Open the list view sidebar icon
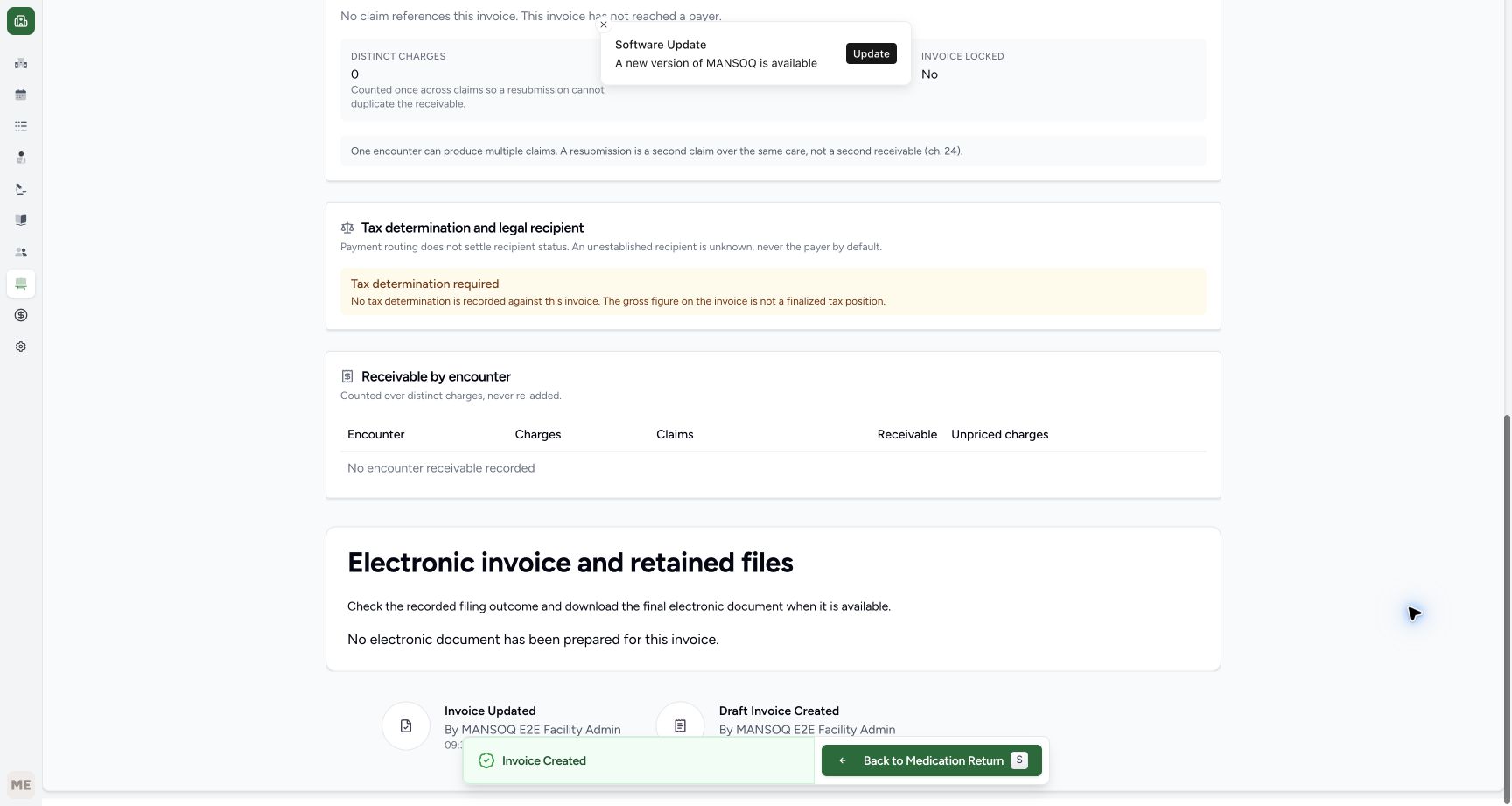 coord(21,126)
